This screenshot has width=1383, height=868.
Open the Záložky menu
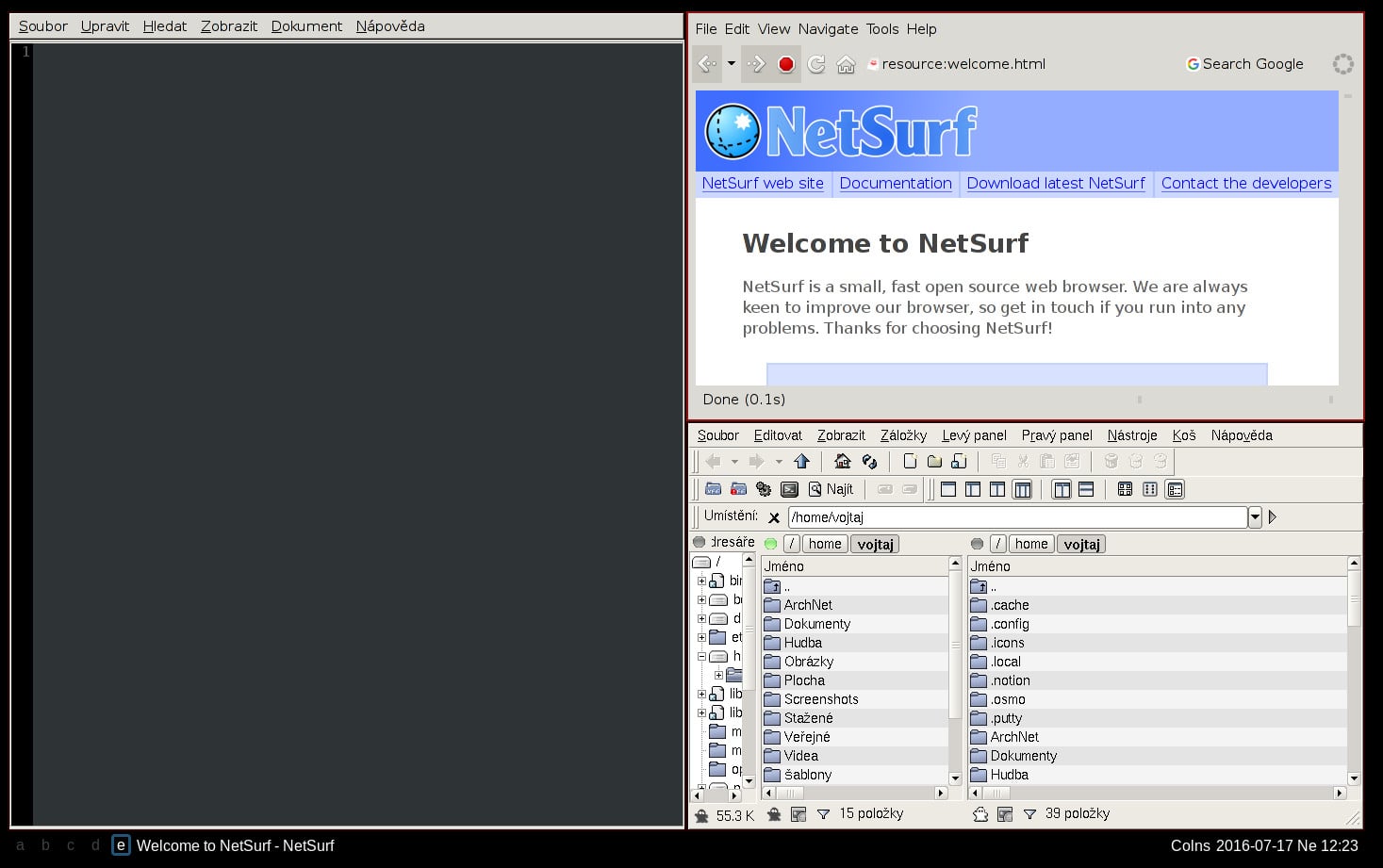pyautogui.click(x=902, y=435)
